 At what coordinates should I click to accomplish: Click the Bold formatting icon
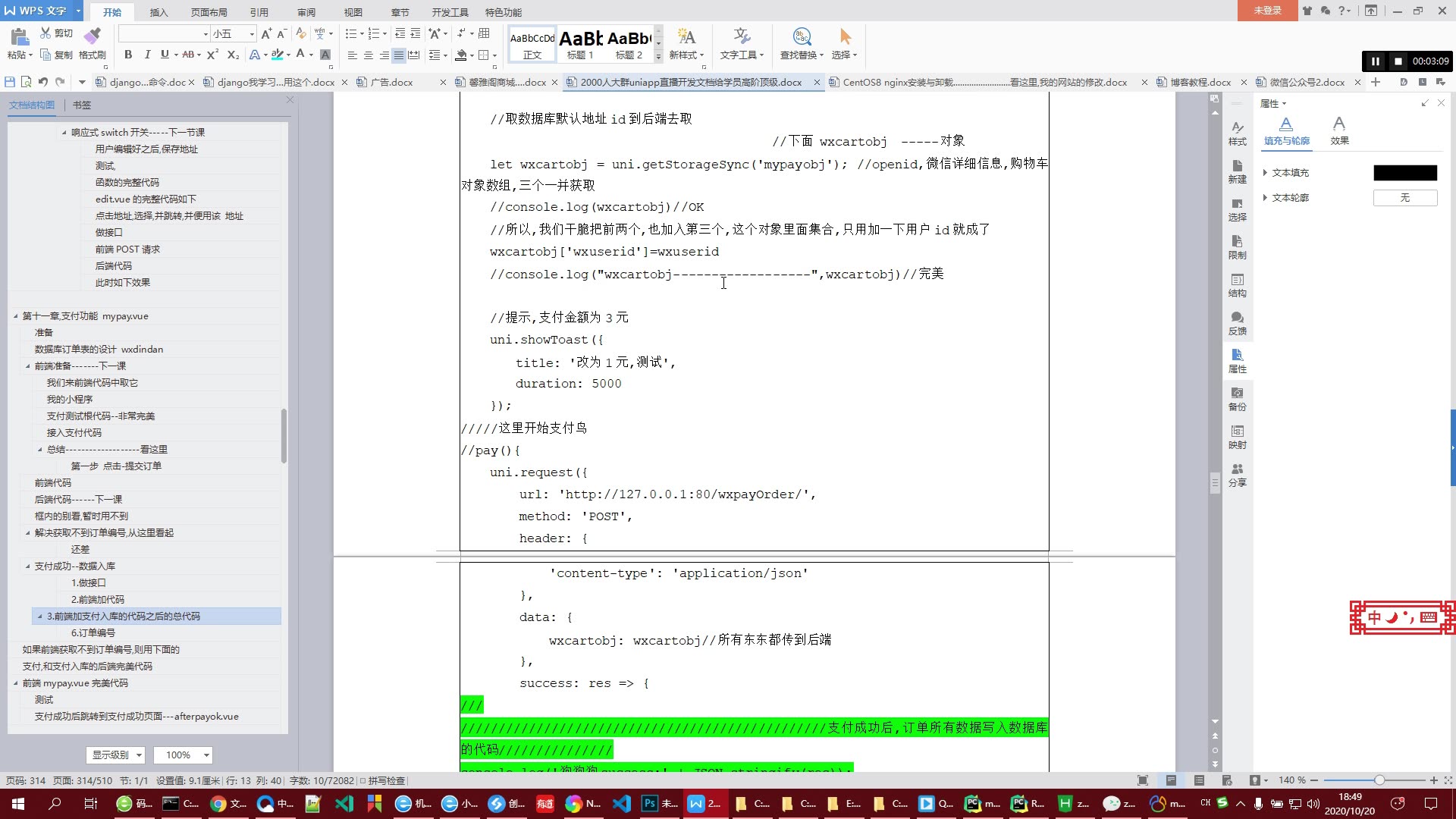[128, 55]
